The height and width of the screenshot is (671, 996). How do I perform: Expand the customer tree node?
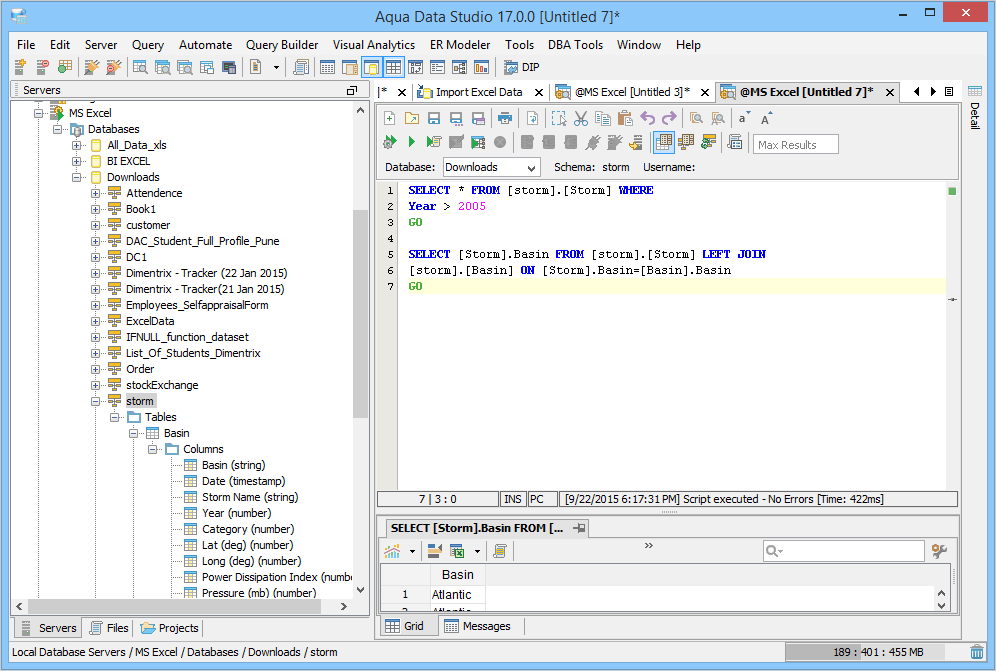pyautogui.click(x=96, y=225)
